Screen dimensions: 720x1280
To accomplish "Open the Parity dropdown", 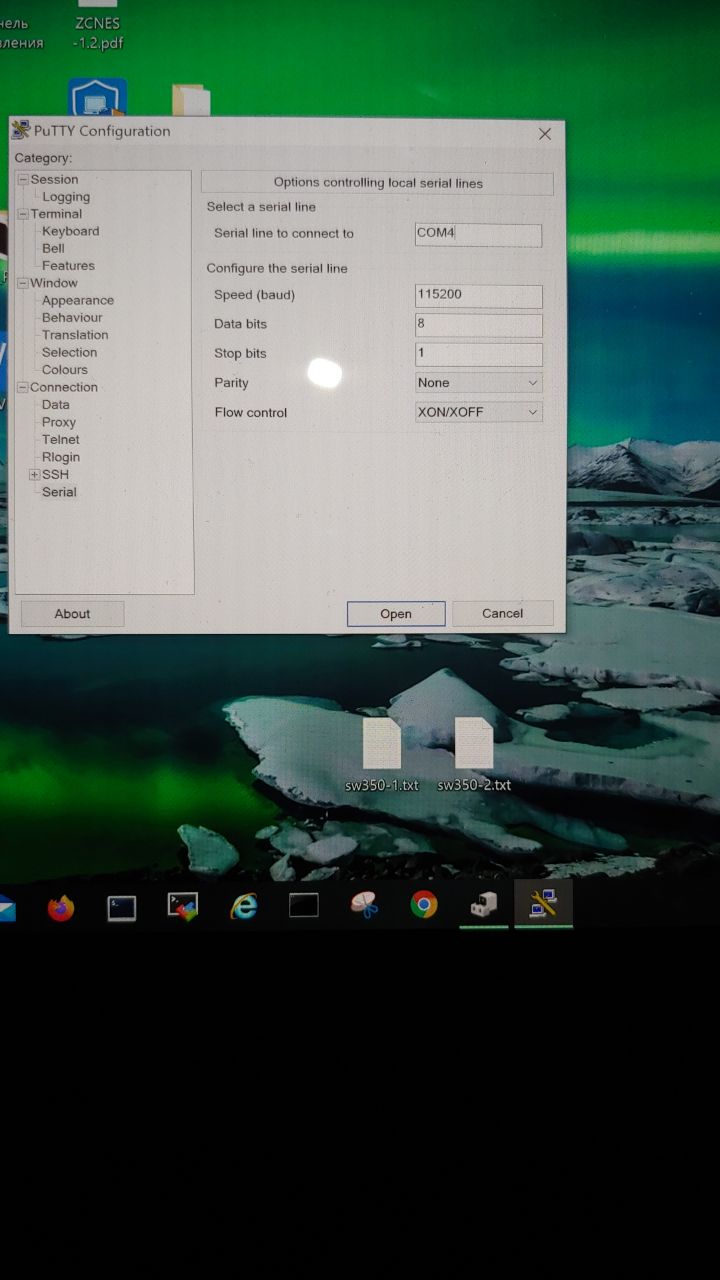I will tap(478, 383).
